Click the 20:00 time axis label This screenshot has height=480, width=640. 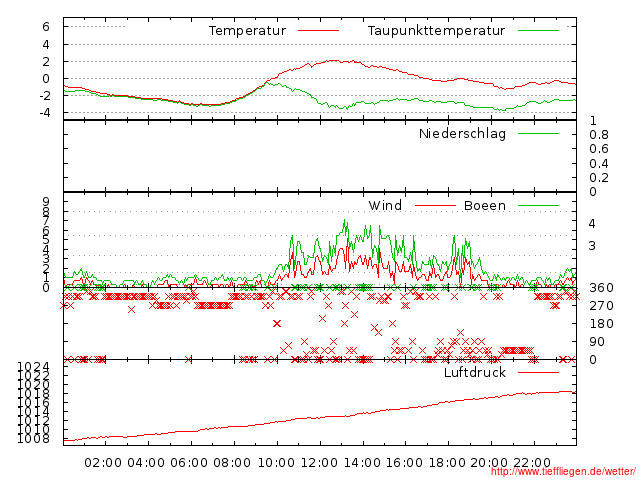(x=489, y=463)
